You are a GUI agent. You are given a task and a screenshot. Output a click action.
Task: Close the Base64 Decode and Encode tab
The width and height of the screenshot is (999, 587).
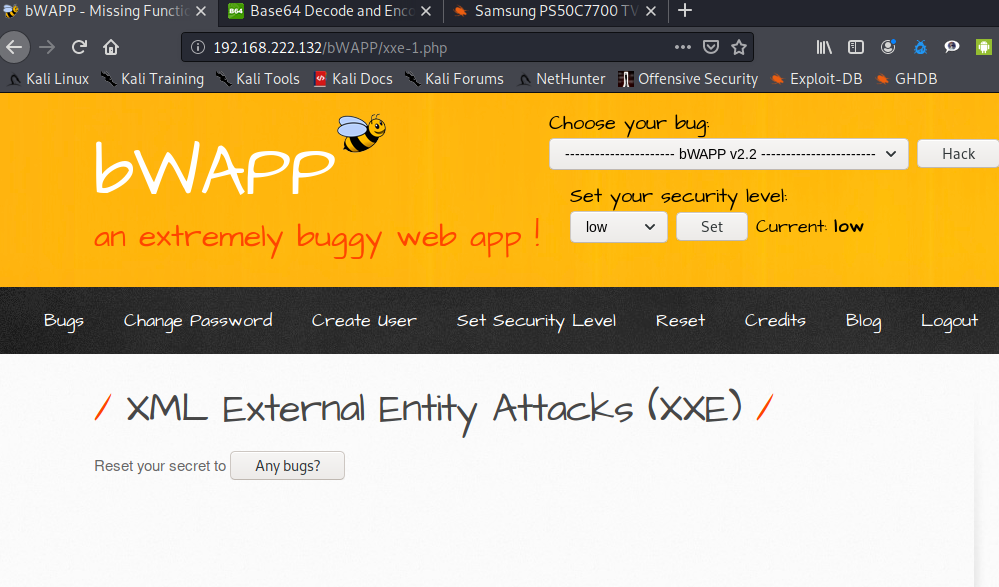coord(426,11)
